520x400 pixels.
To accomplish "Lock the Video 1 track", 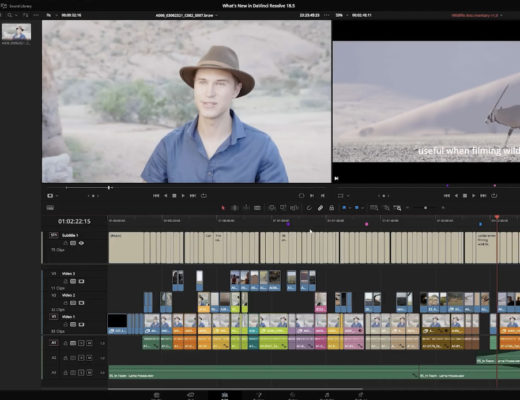I will pyautogui.click(x=65, y=324).
